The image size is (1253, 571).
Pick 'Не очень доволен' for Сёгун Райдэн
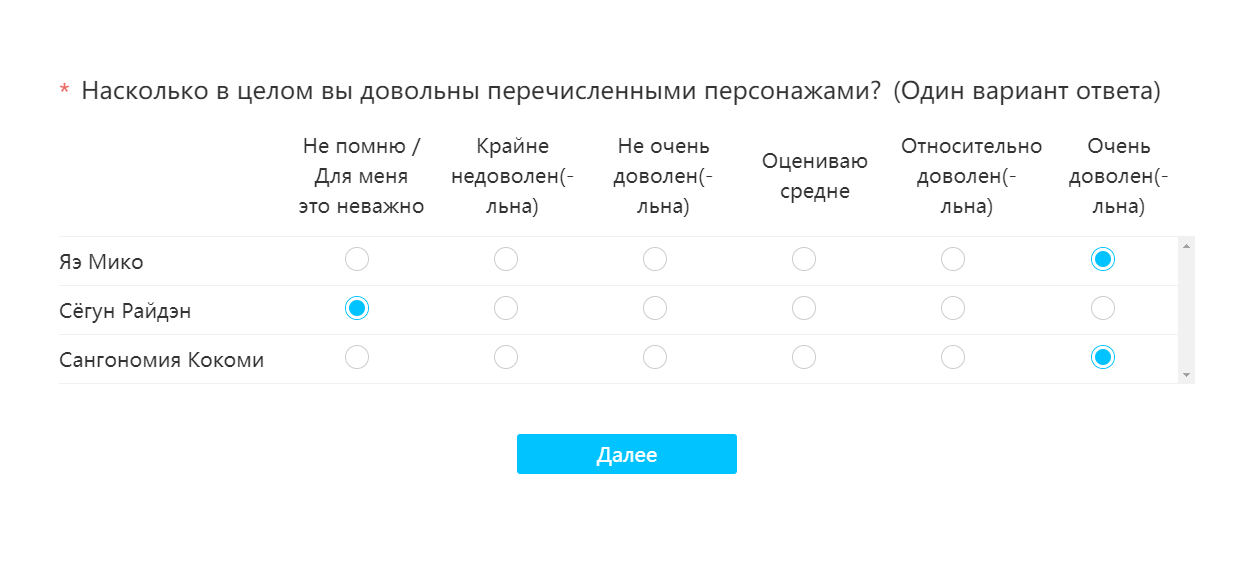point(655,309)
